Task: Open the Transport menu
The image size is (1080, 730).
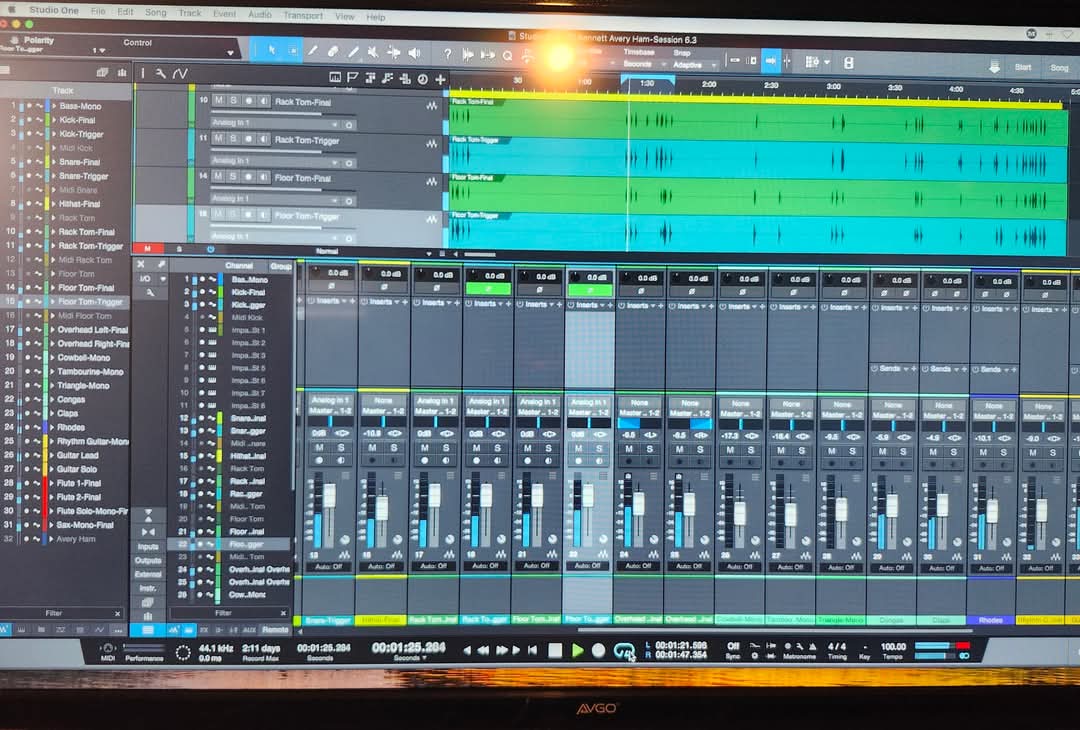Action: (x=303, y=15)
